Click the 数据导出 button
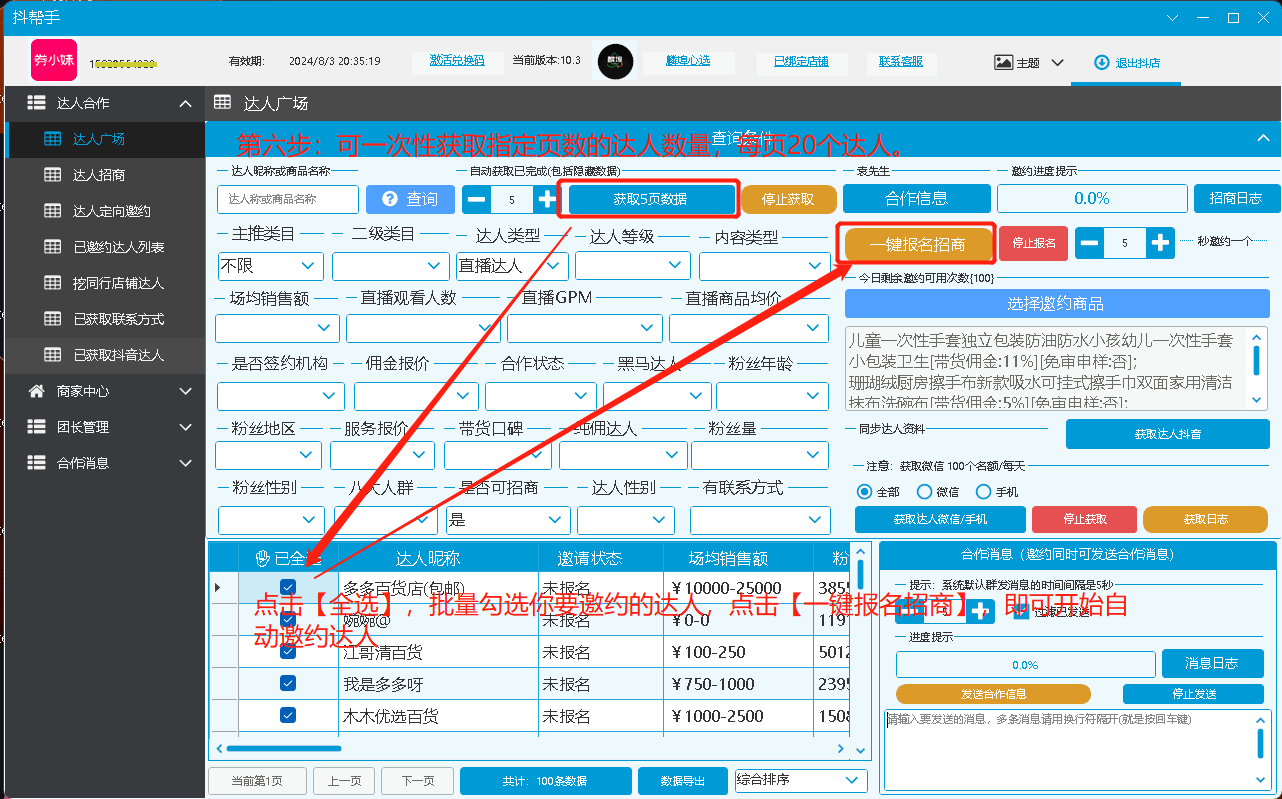 [683, 781]
